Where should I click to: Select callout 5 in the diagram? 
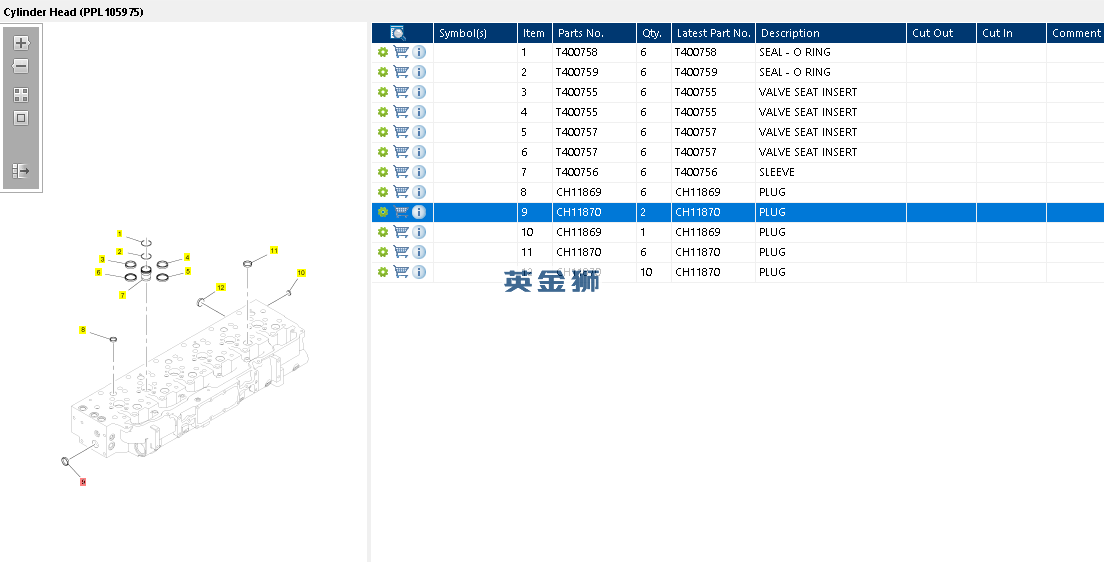click(x=188, y=271)
